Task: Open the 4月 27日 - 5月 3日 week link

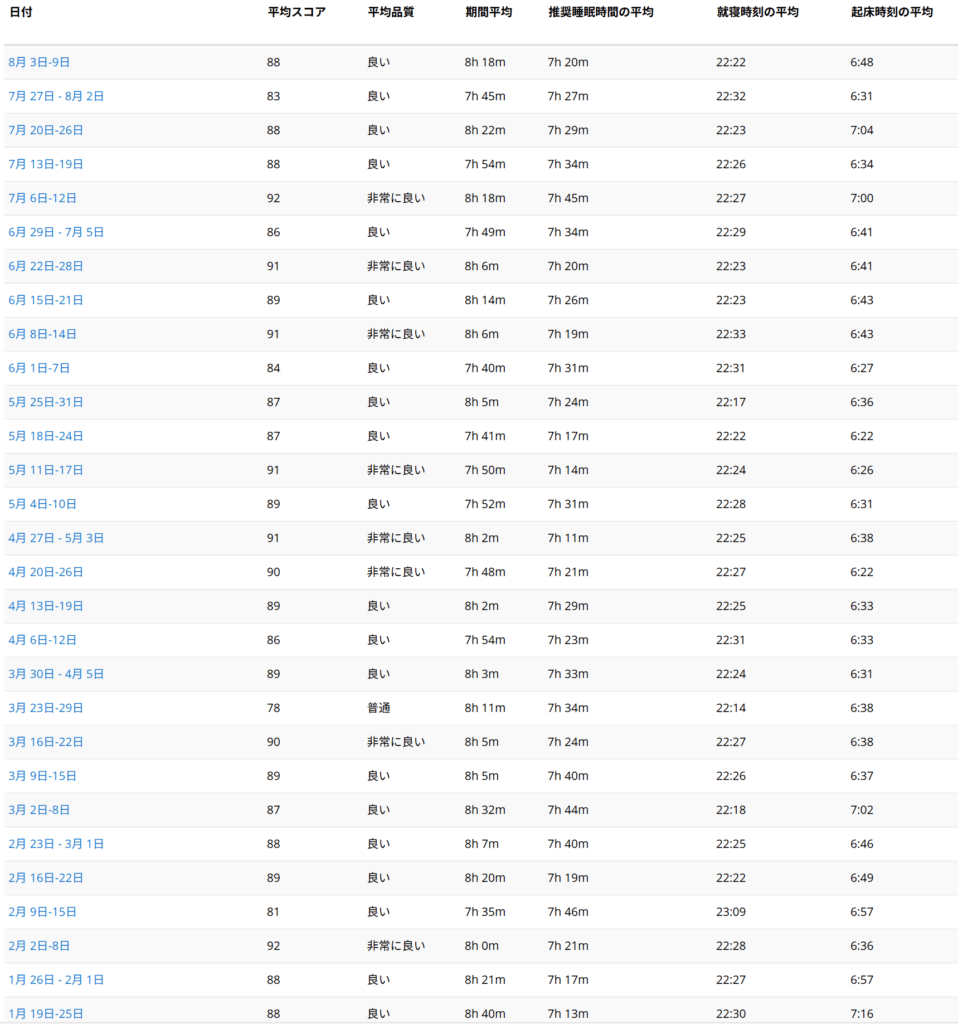Action: pos(56,538)
